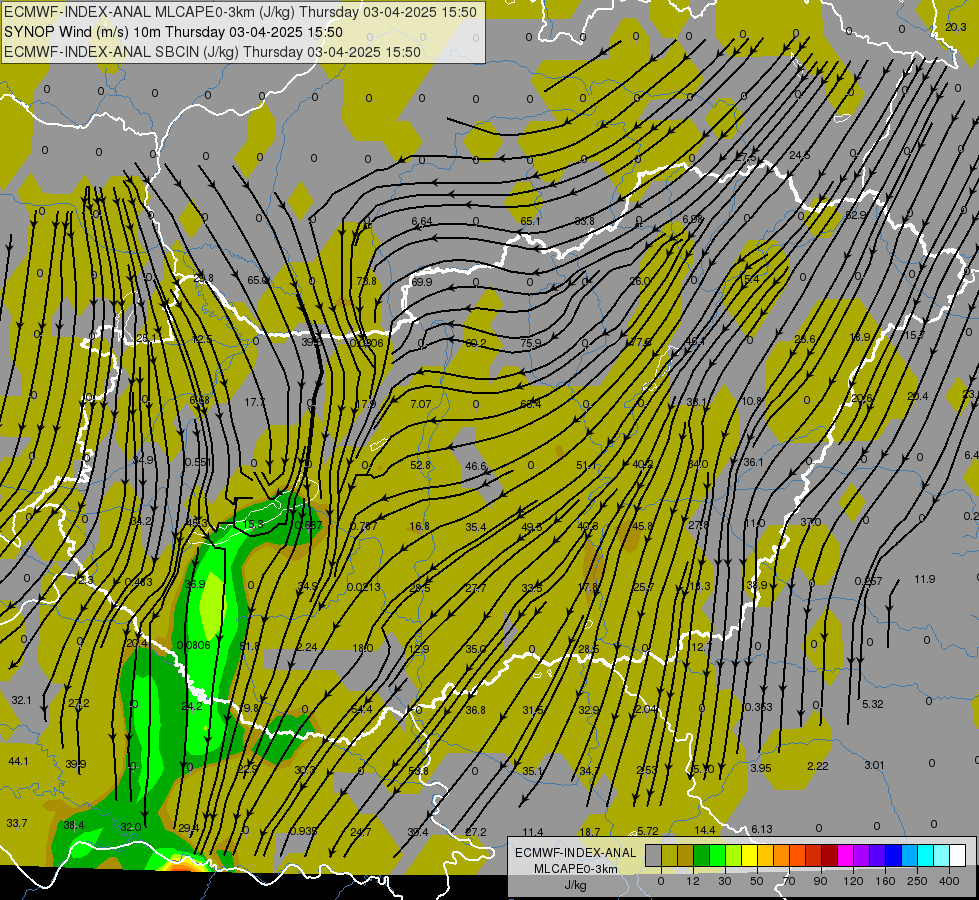The image size is (979, 900).
Task: Click the header line 'ECMWF-INDEX-ANAL SBCIN (J/kg)'
Action: coord(121,52)
